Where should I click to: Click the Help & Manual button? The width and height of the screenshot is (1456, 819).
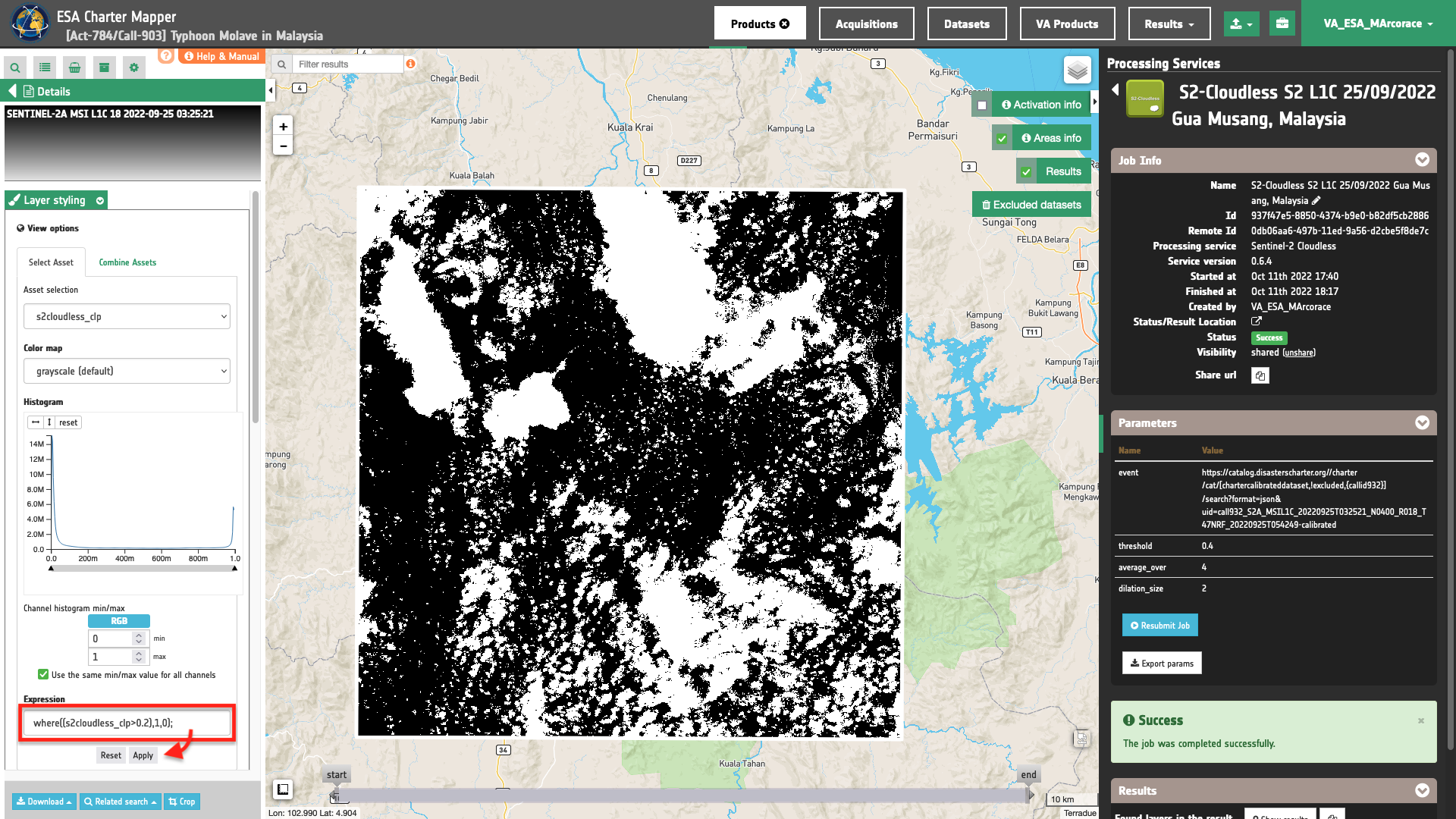pos(222,56)
